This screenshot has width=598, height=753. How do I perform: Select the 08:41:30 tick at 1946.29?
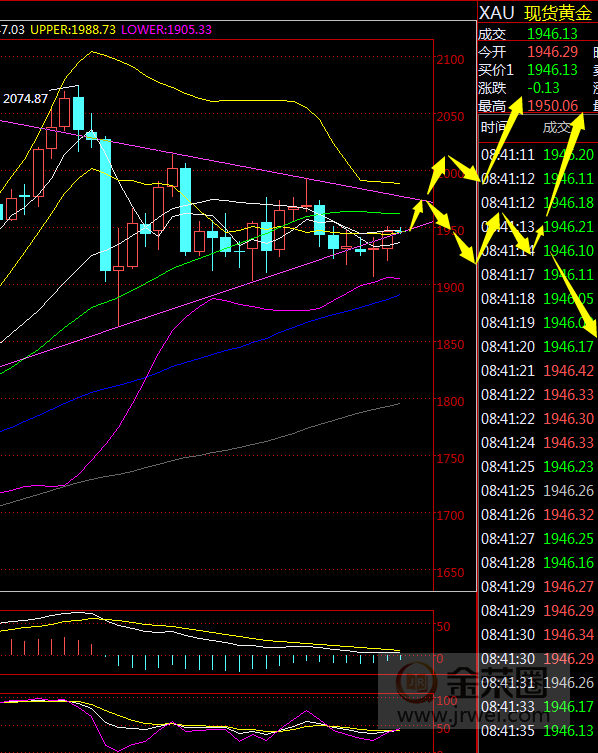[538, 659]
